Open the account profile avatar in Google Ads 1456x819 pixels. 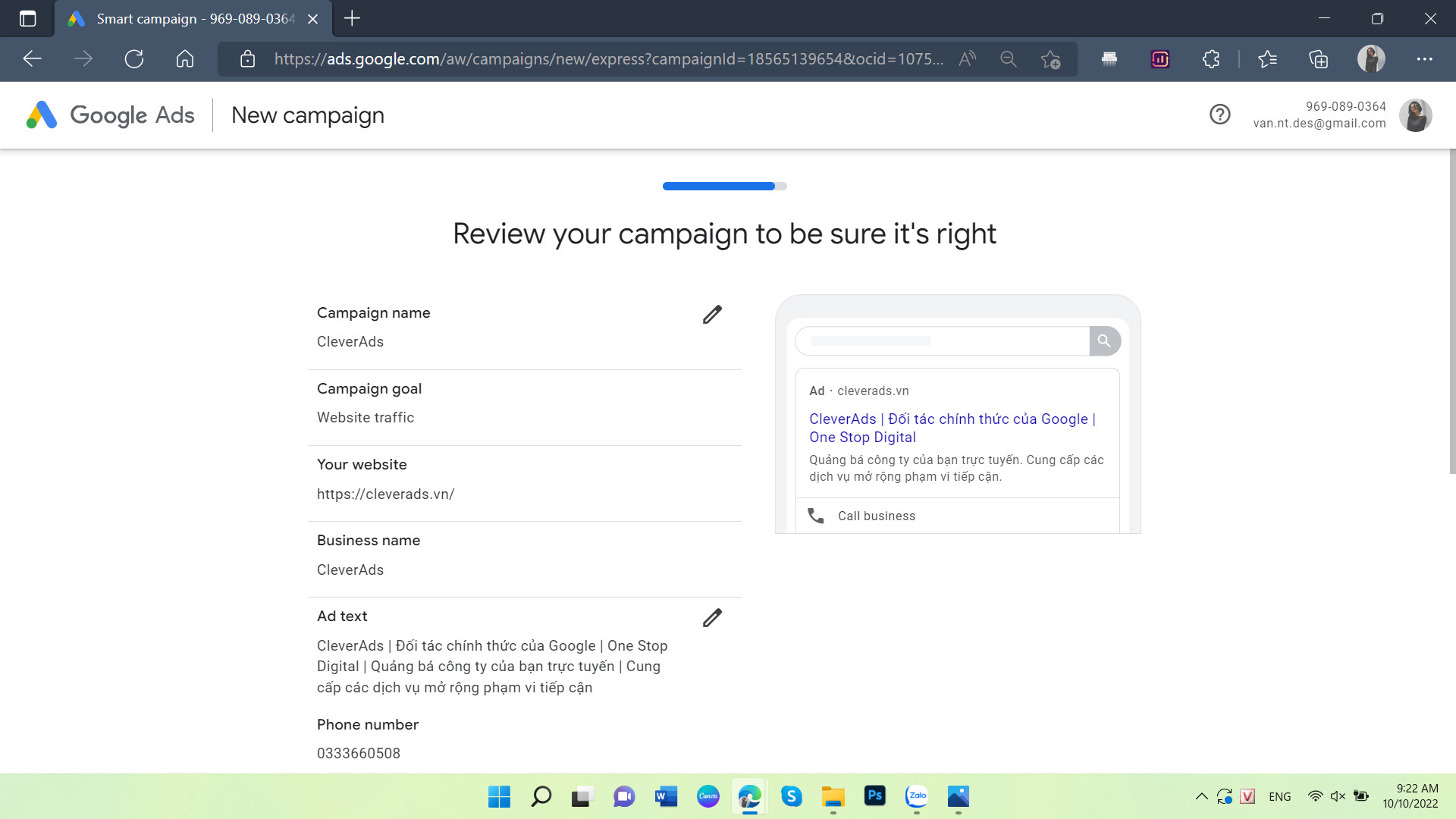tap(1415, 115)
